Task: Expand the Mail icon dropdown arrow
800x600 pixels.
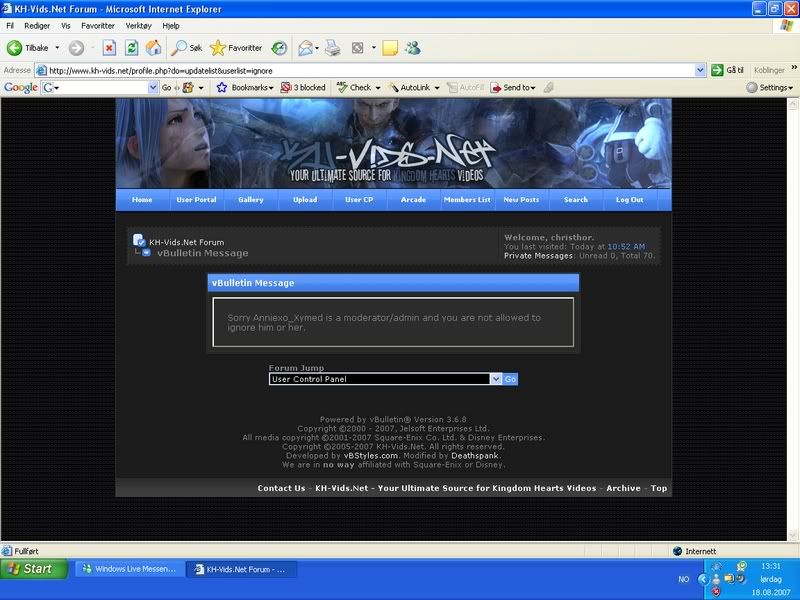Action: (x=317, y=48)
